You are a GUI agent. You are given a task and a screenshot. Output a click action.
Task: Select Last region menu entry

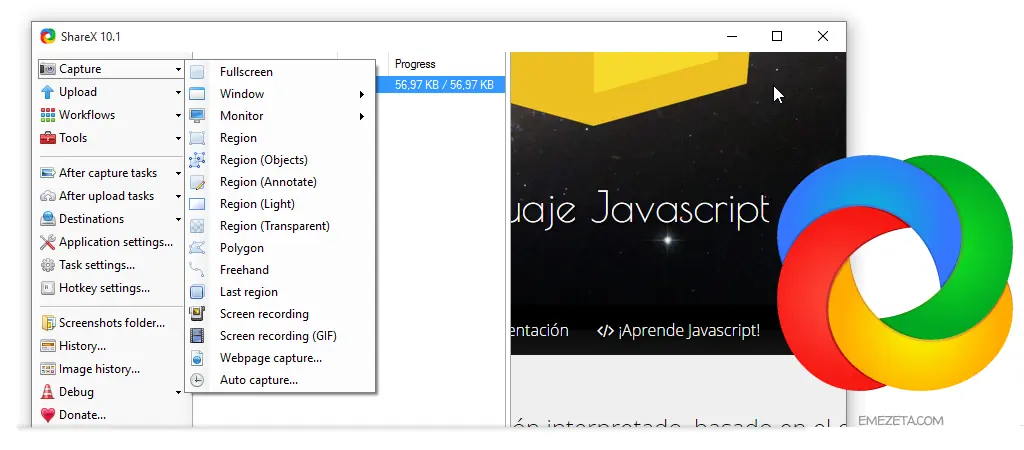pos(280,292)
